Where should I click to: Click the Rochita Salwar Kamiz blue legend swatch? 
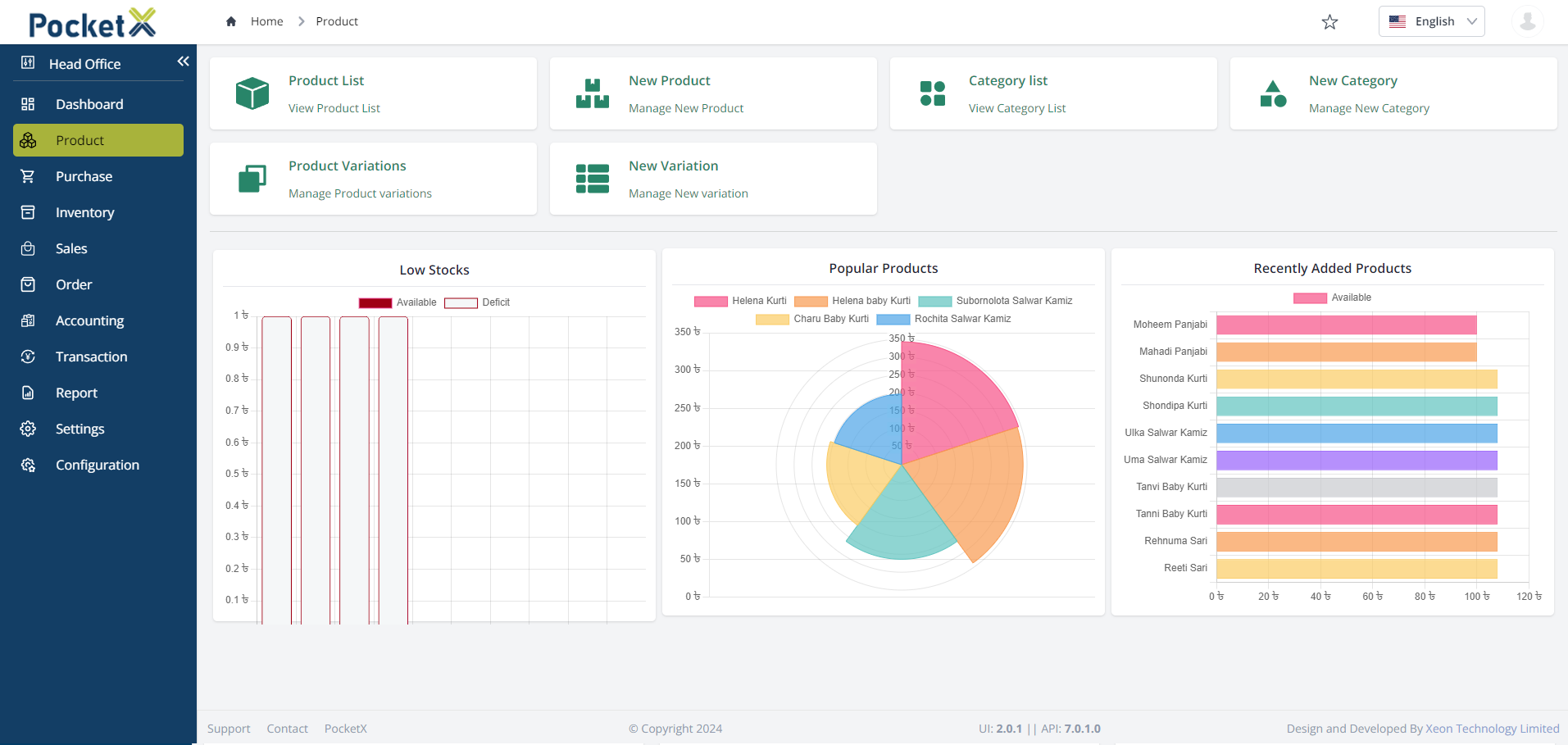point(893,319)
